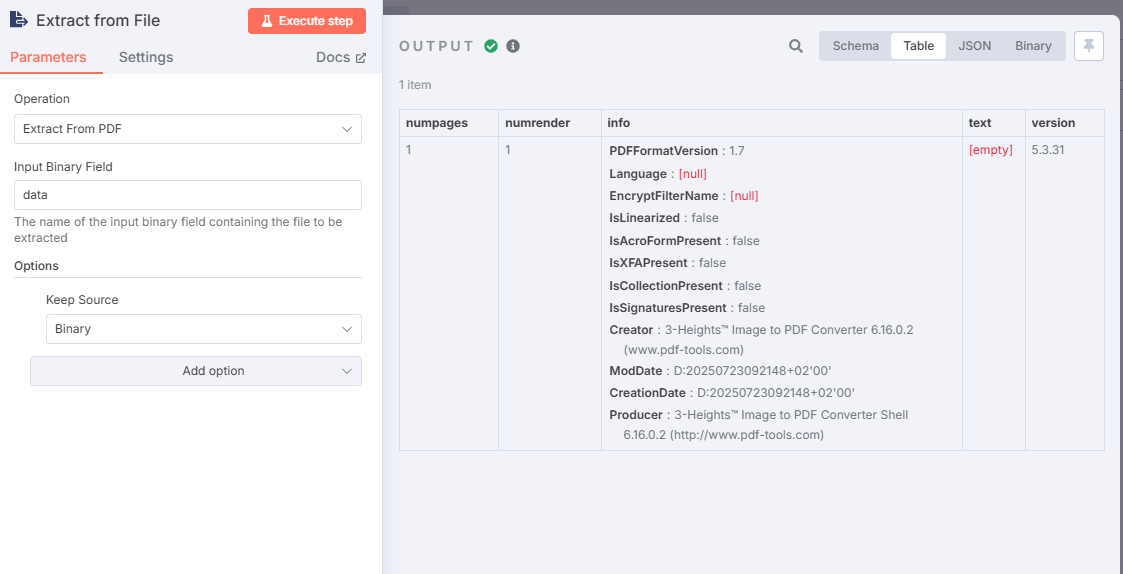Open the Docs external link
The width and height of the screenshot is (1123, 574).
click(x=341, y=58)
